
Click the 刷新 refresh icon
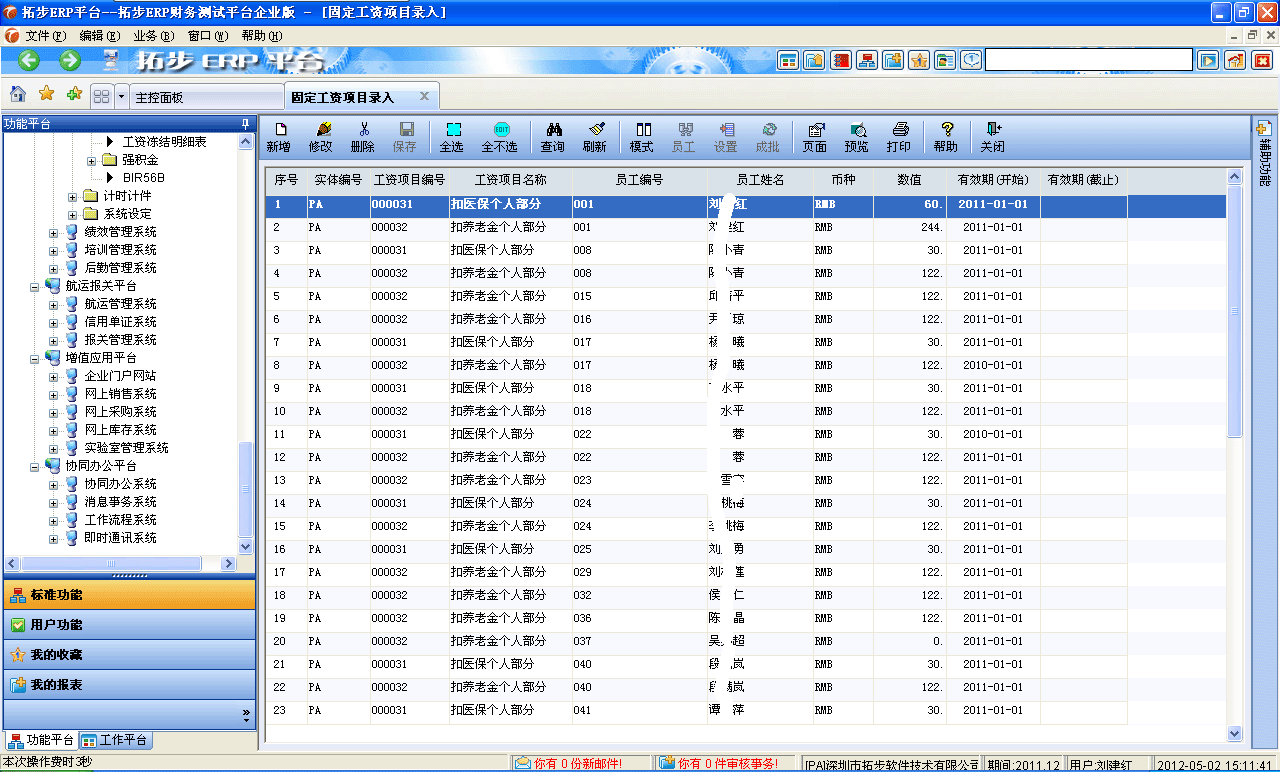coord(596,136)
